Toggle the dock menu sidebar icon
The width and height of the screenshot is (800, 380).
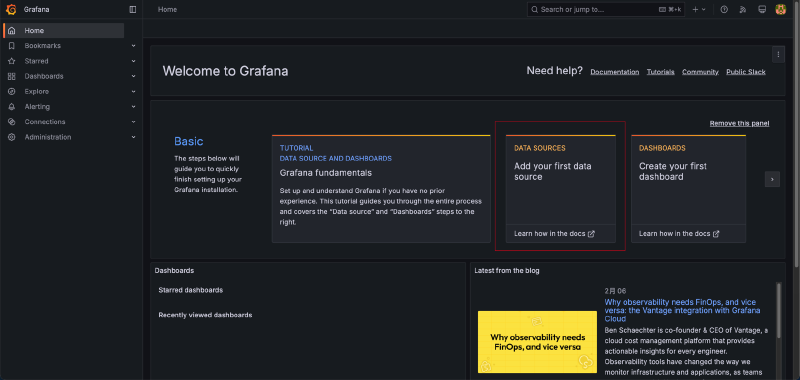coord(133,9)
